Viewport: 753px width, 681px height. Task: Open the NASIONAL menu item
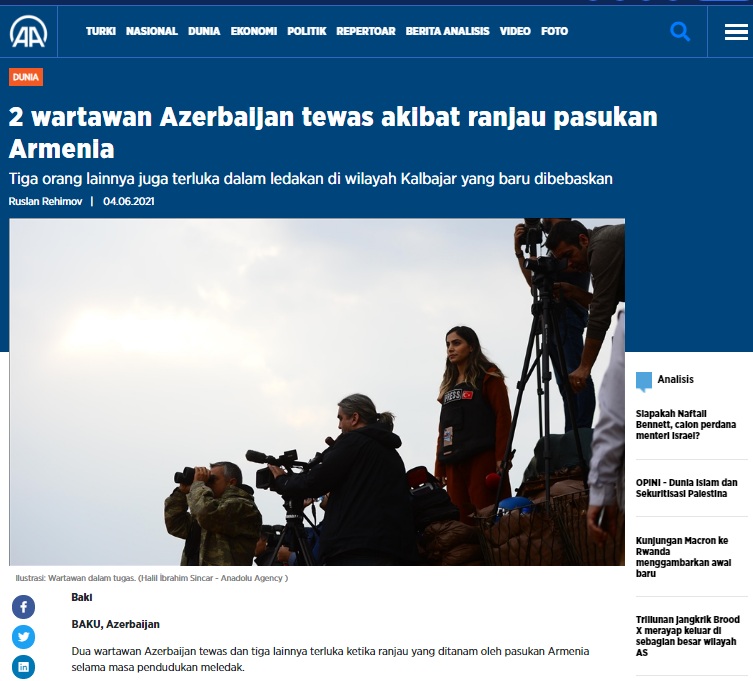click(x=152, y=31)
